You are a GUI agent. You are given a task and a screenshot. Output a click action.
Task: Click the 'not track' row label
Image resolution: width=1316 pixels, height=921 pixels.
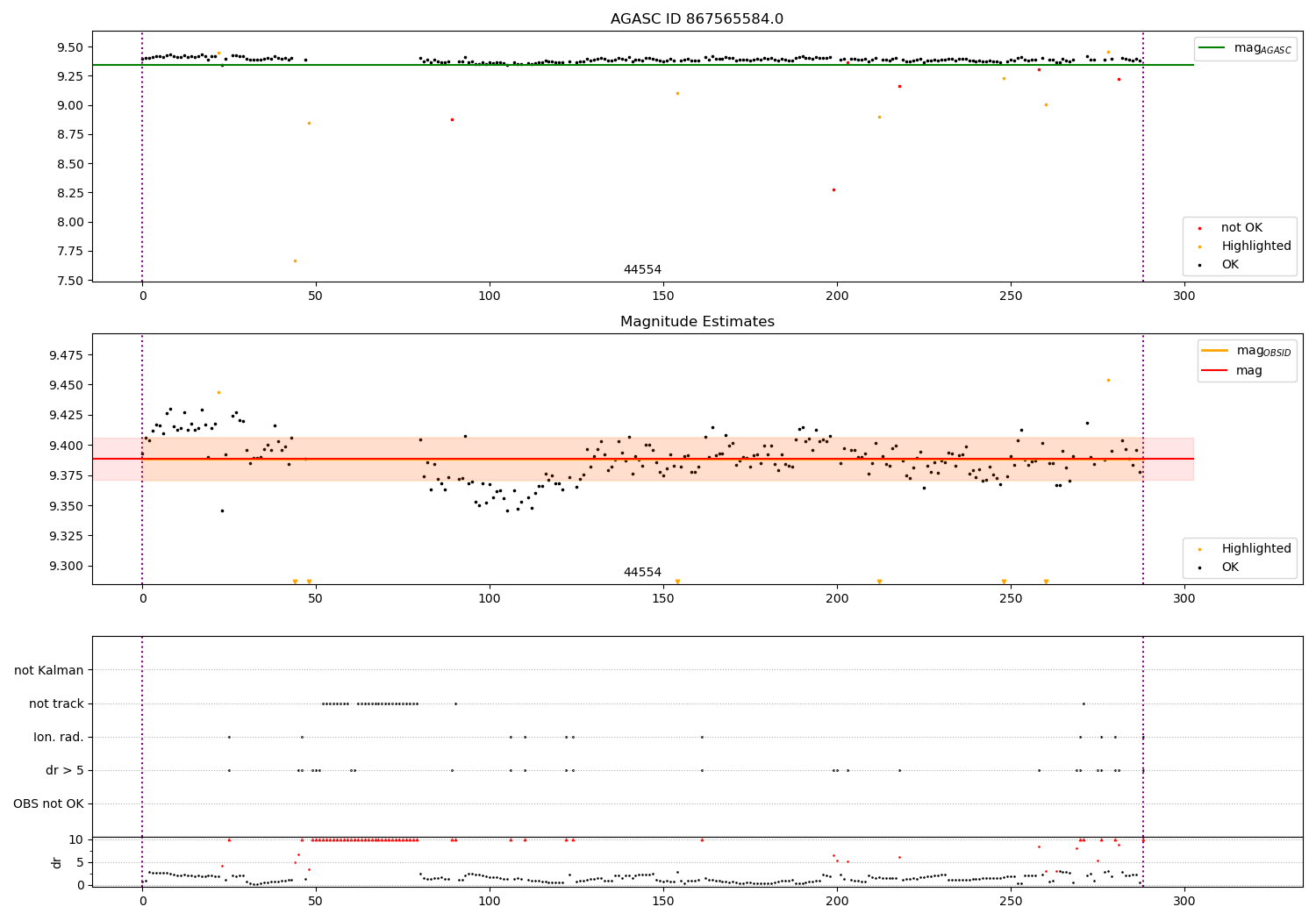tap(56, 704)
